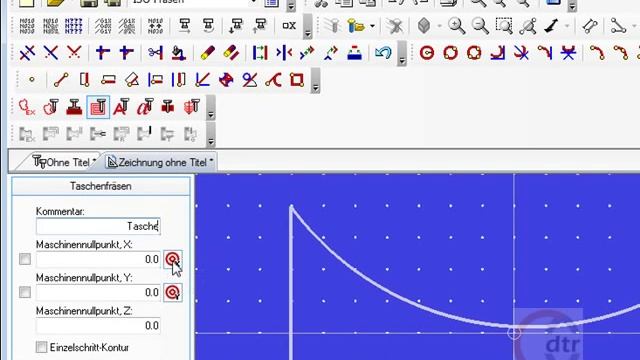
Task: Pick the single eraser tool icon
Action: pyautogui.click(x=207, y=53)
